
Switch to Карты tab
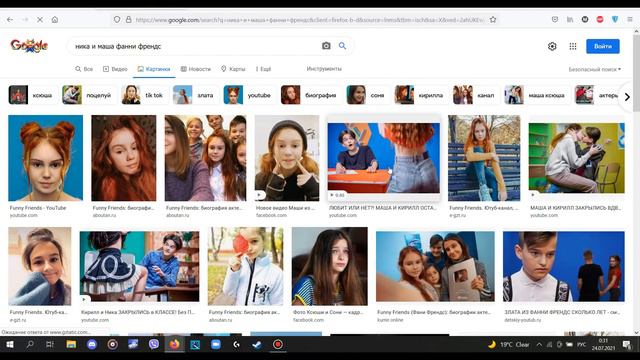pyautogui.click(x=233, y=69)
